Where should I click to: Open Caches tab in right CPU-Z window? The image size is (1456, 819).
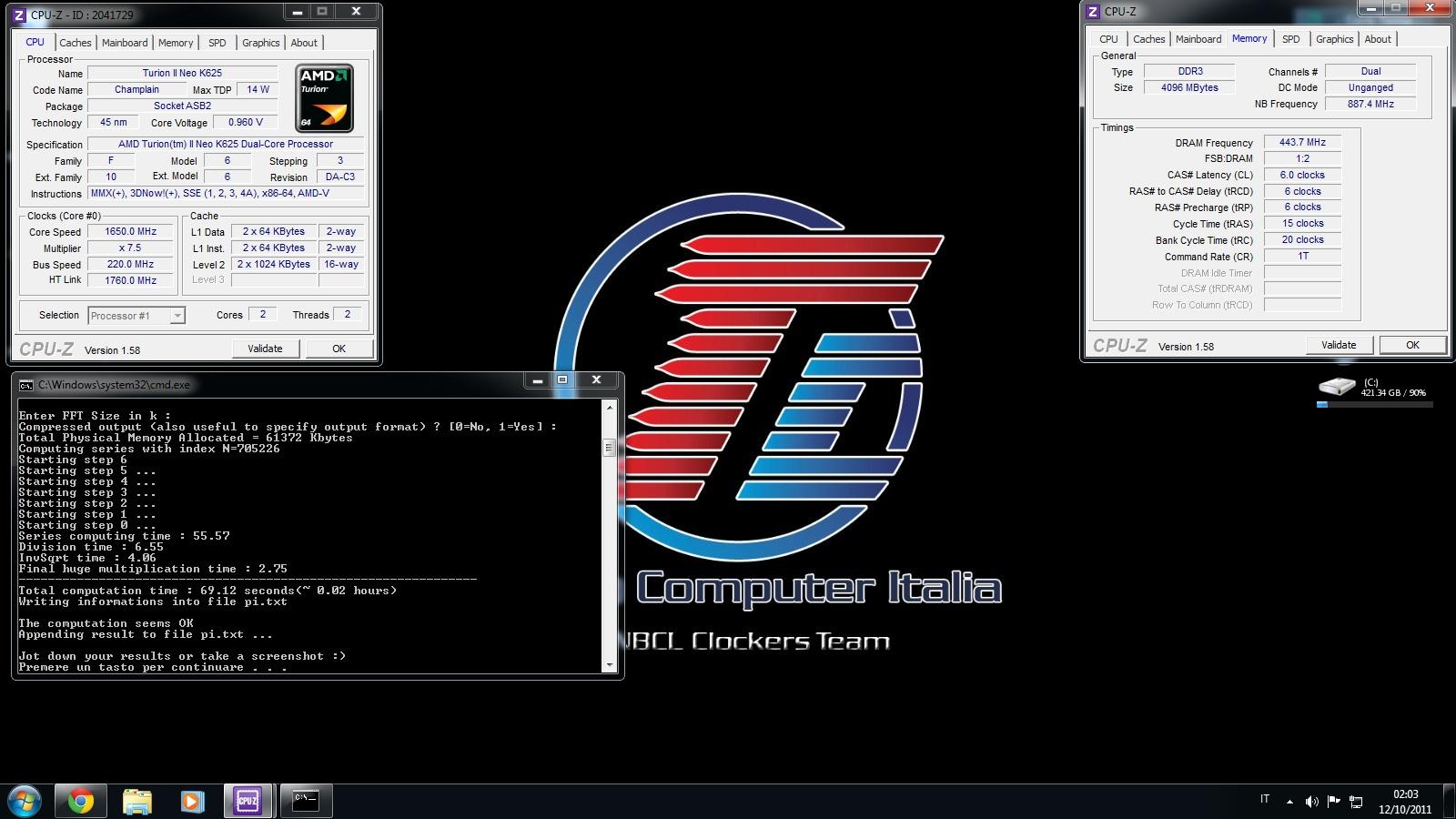pyautogui.click(x=1148, y=39)
